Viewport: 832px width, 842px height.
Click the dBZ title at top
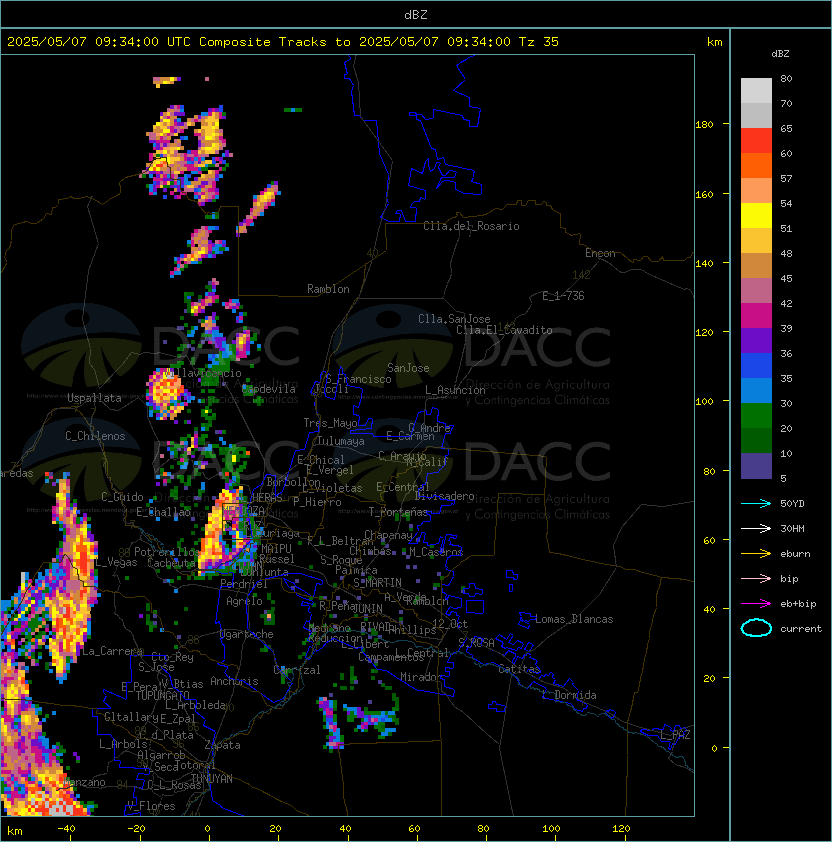coord(416,14)
